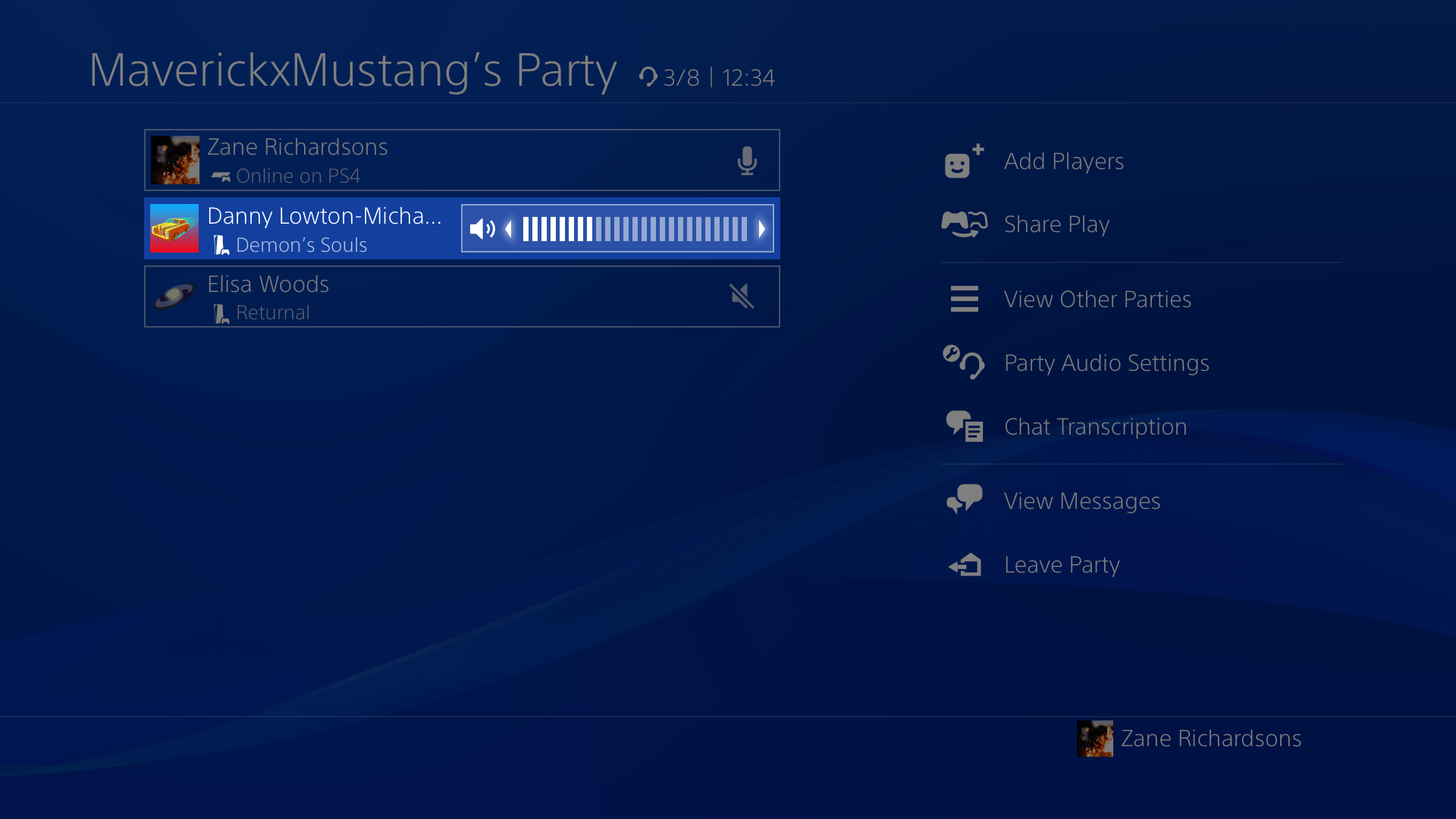The image size is (1456, 819).
Task: Click the View Messages icon
Action: point(963,499)
